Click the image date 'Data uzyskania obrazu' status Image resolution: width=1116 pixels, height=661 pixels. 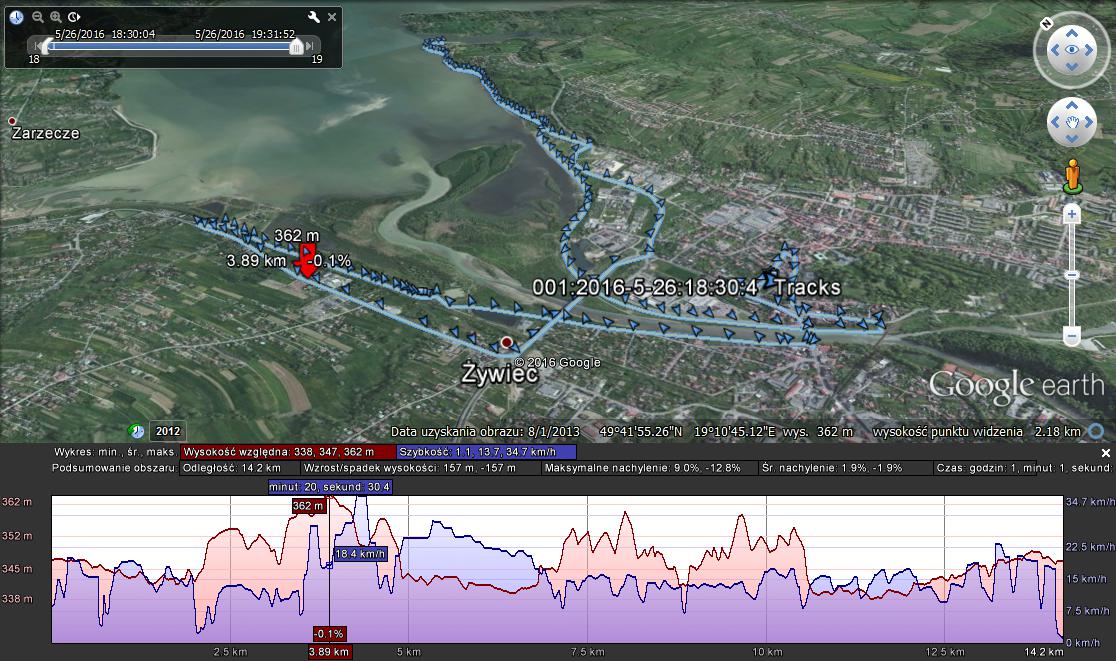click(x=485, y=431)
